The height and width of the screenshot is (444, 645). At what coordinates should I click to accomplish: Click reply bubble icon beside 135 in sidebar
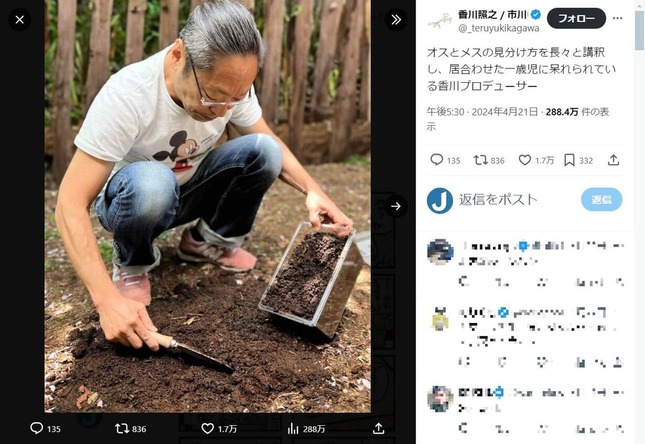[x=436, y=160]
